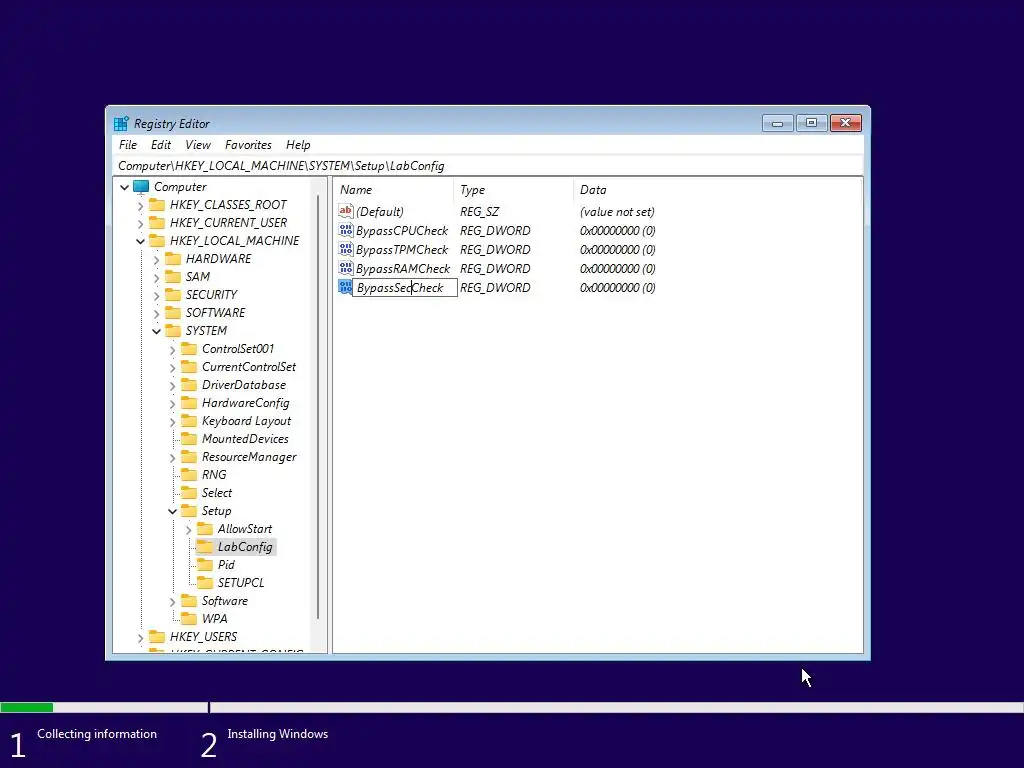Click the Keyboard Layout folder icon
The height and width of the screenshot is (768, 1024).
coord(189,421)
